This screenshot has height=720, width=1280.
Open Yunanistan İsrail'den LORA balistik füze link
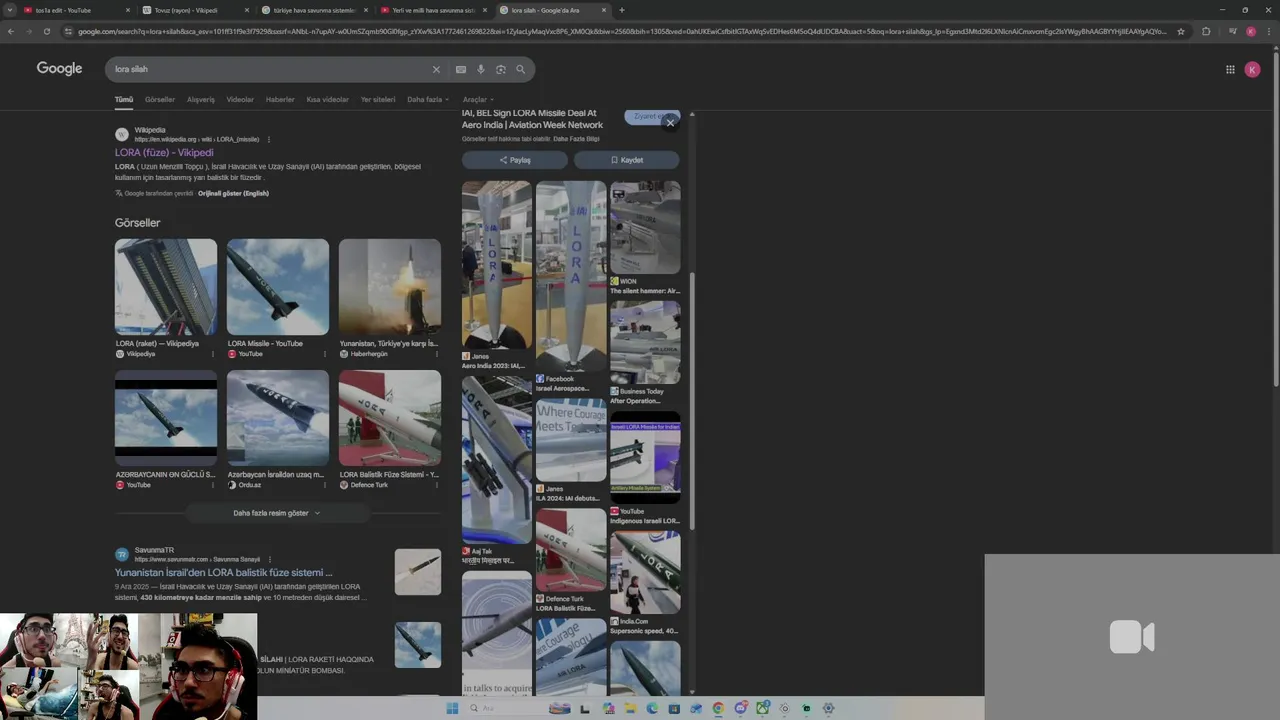pos(224,573)
